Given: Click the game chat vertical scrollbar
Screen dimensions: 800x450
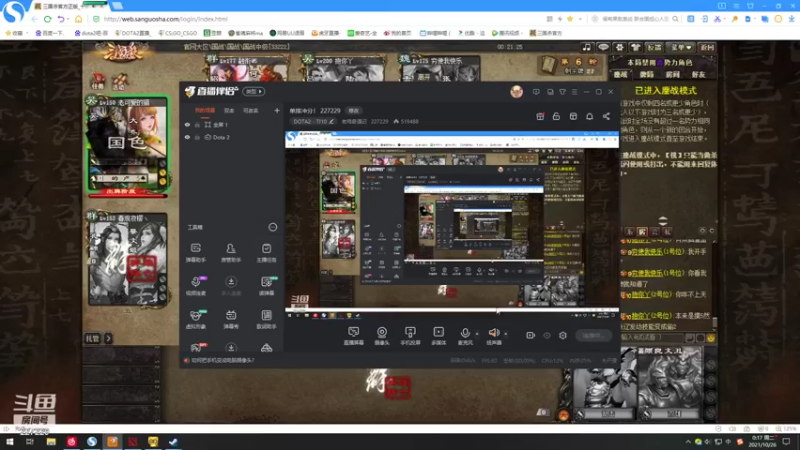Looking at the screenshot, I should pos(715,322).
